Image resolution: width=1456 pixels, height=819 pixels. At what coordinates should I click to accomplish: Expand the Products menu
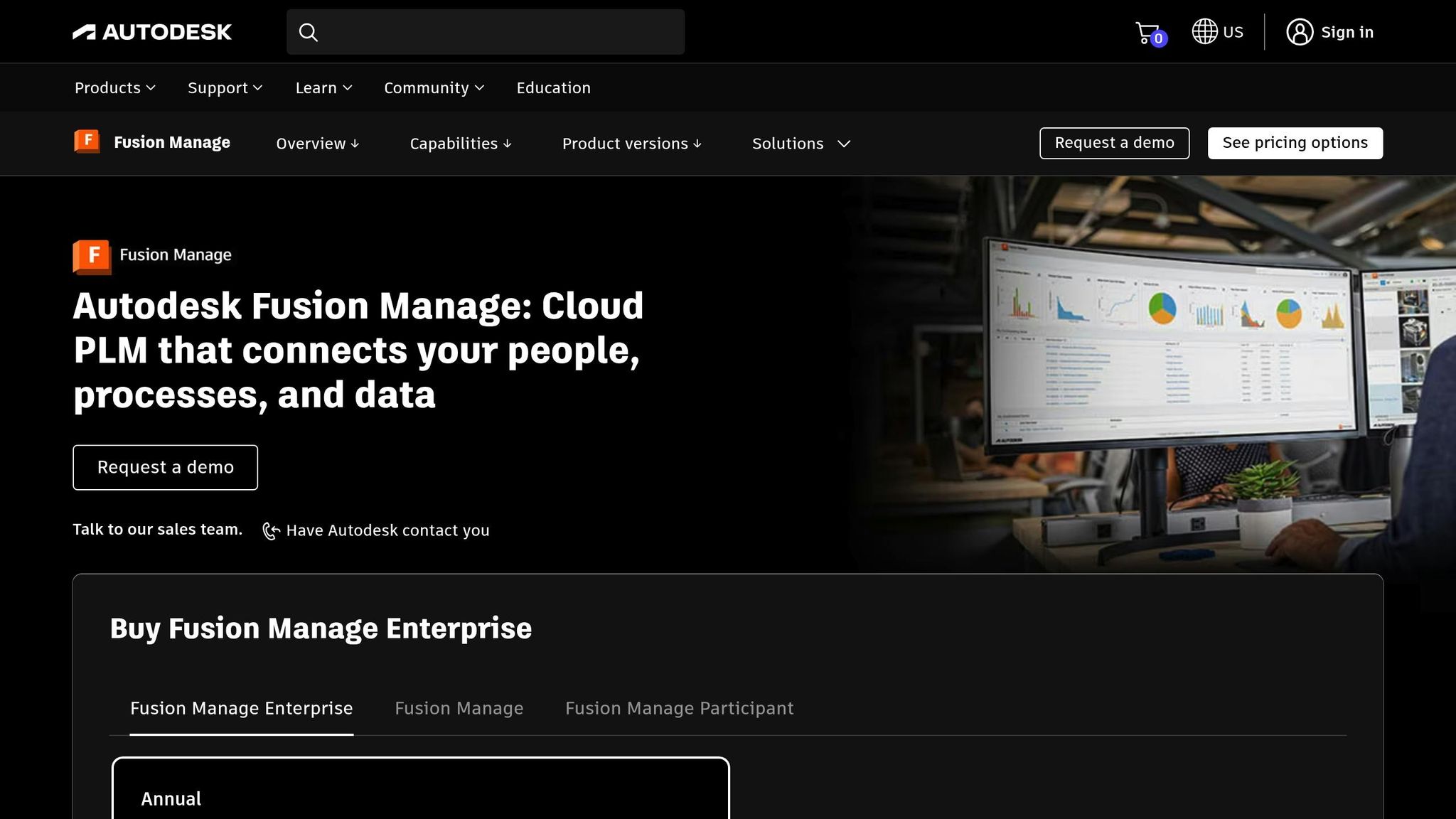[x=114, y=87]
